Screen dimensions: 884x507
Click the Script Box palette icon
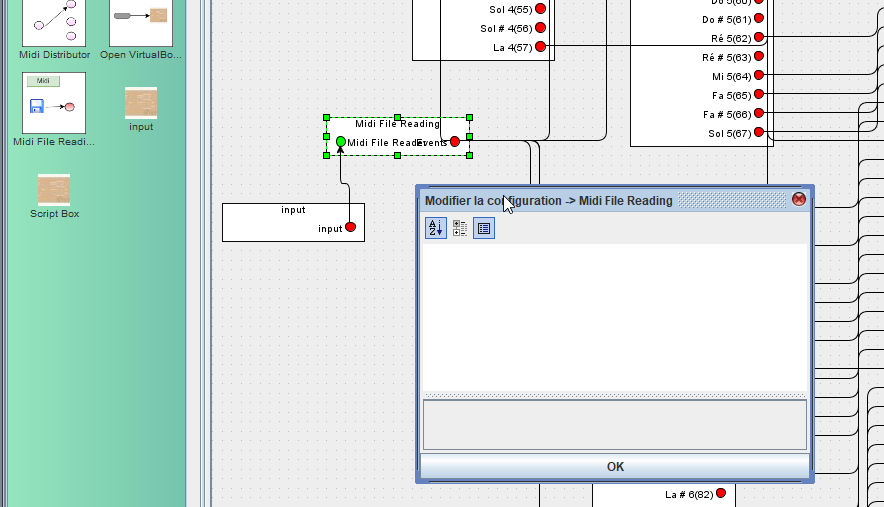(x=54, y=190)
